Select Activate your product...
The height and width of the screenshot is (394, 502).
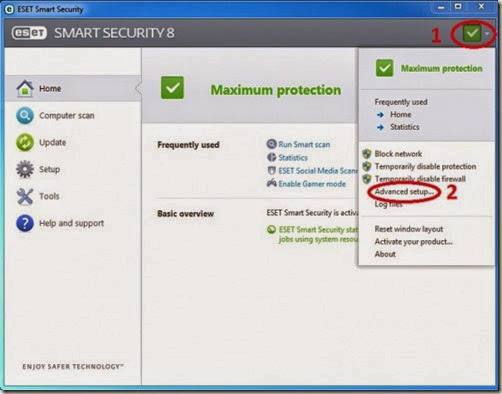(414, 242)
